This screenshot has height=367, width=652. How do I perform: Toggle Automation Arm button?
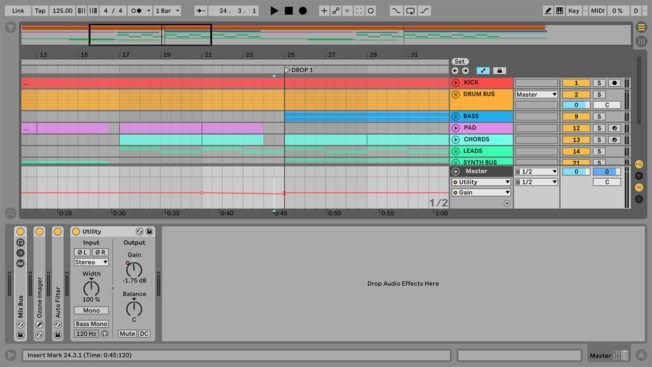pos(336,11)
